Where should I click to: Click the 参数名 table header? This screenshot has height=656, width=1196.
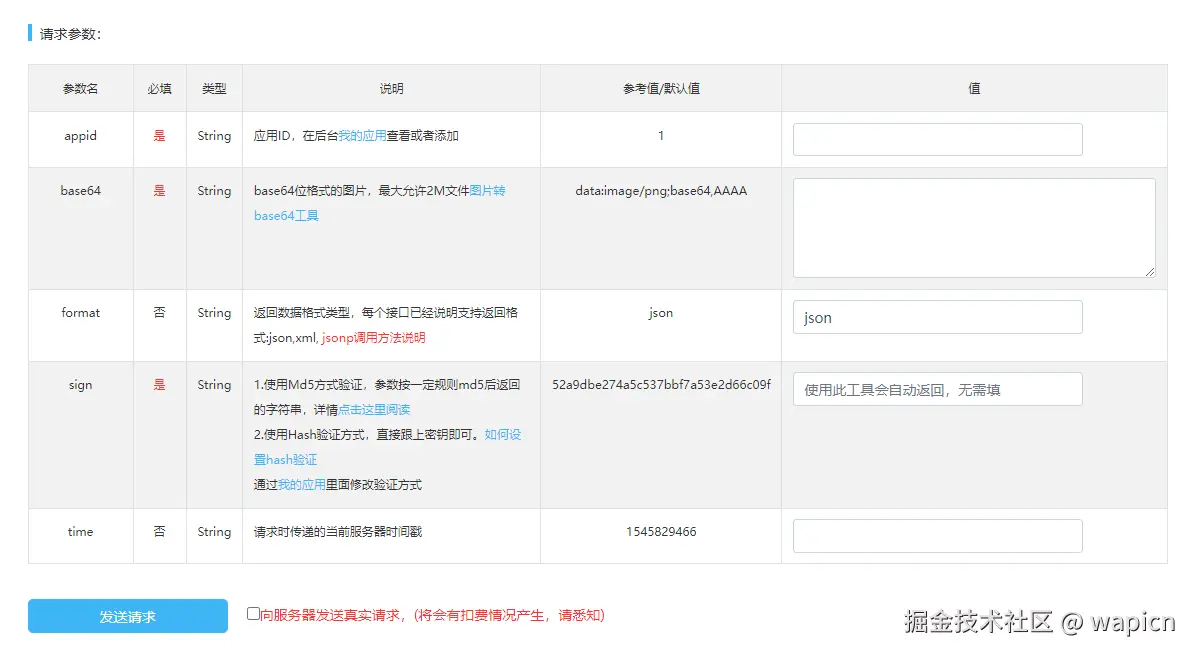(x=80, y=88)
